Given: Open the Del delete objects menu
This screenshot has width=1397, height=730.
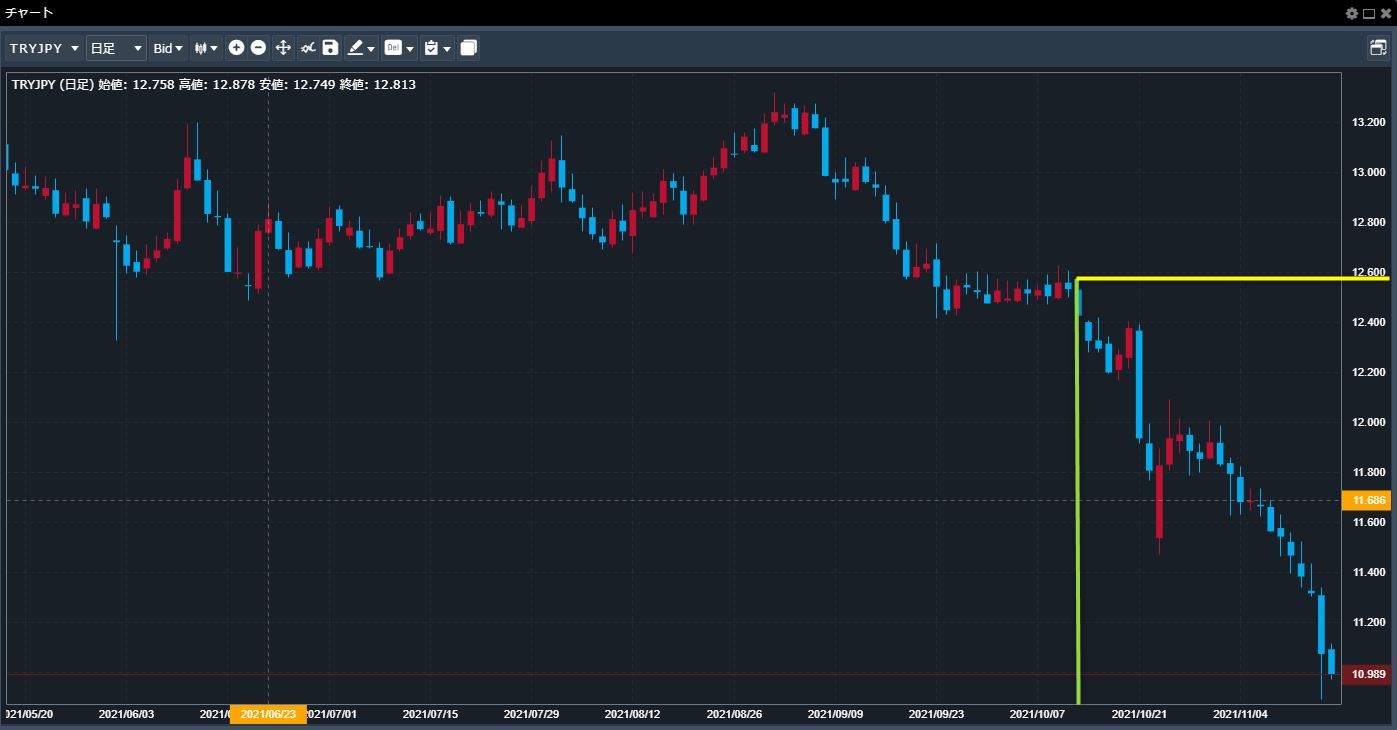Looking at the screenshot, I should tap(398, 48).
